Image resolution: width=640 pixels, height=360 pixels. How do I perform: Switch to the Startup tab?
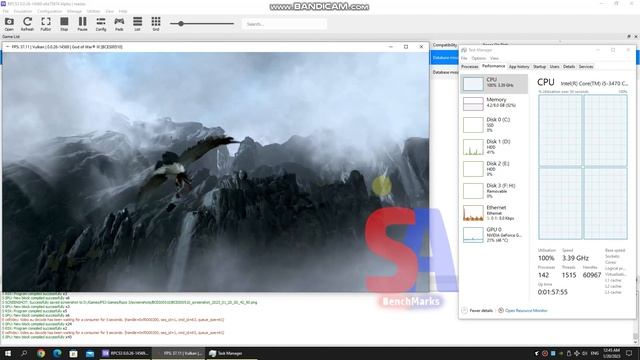(539, 67)
